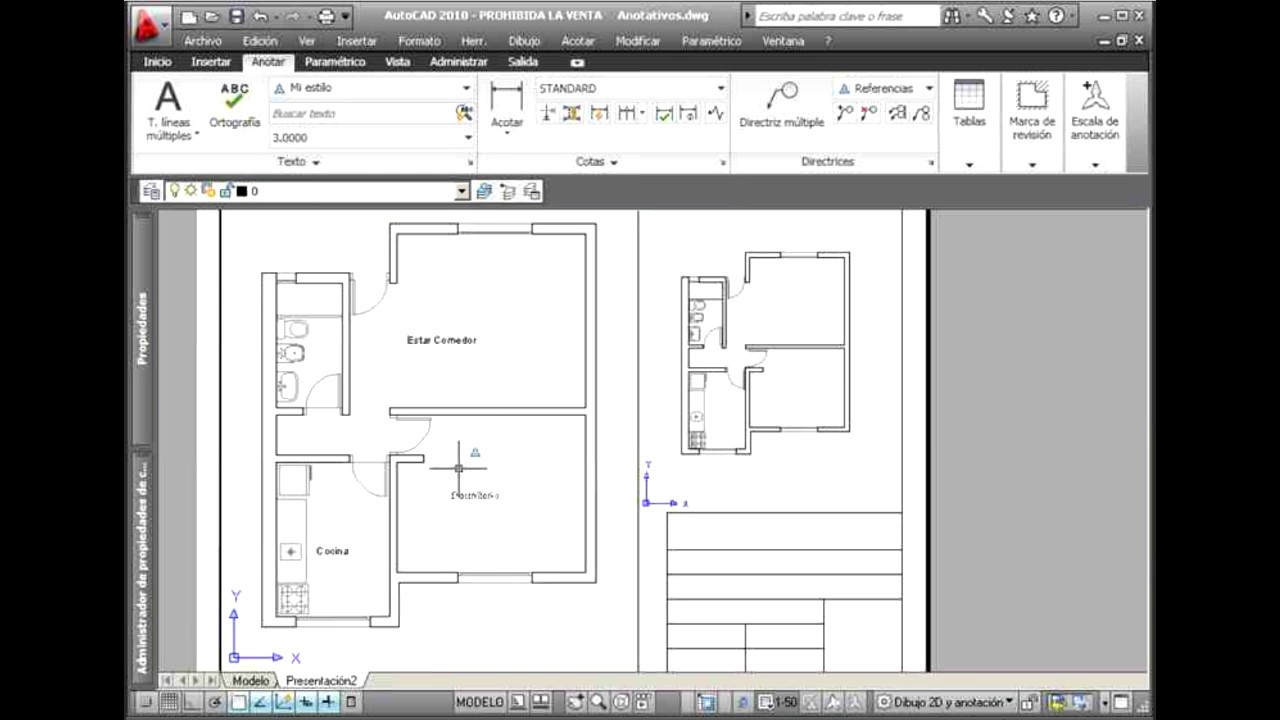The height and width of the screenshot is (720, 1280).
Task: Toggle polar tracking in status bar
Action: click(214, 702)
